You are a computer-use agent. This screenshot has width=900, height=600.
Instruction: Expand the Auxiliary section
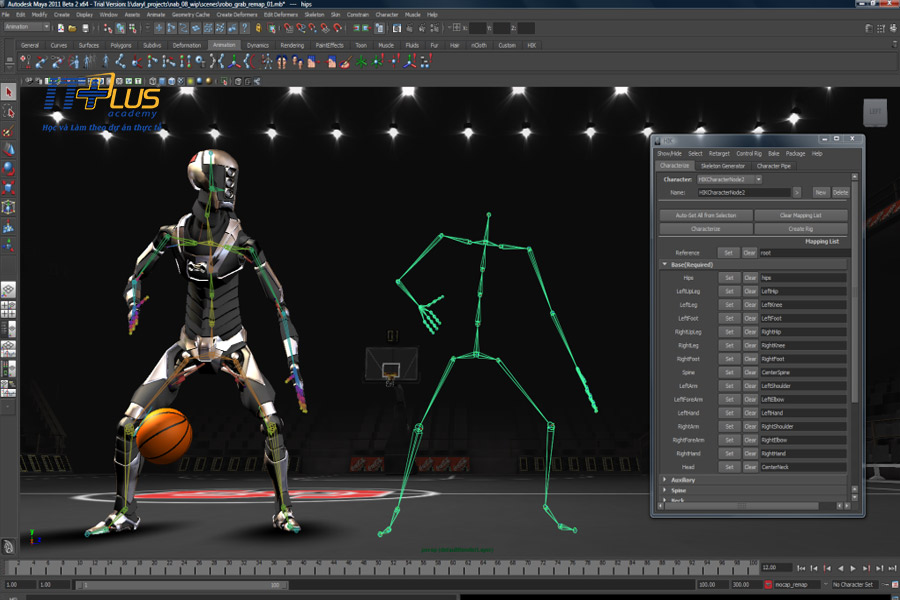(x=665, y=480)
